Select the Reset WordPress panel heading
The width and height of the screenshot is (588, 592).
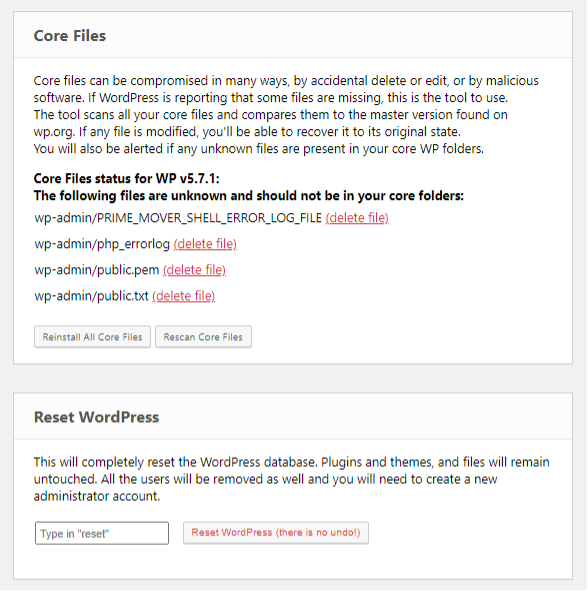point(96,417)
